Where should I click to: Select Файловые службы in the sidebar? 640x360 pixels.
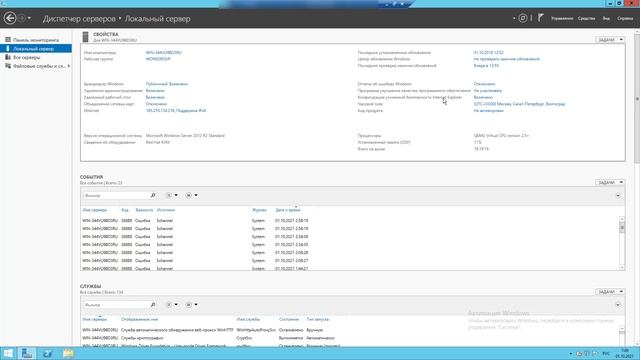tap(36, 66)
